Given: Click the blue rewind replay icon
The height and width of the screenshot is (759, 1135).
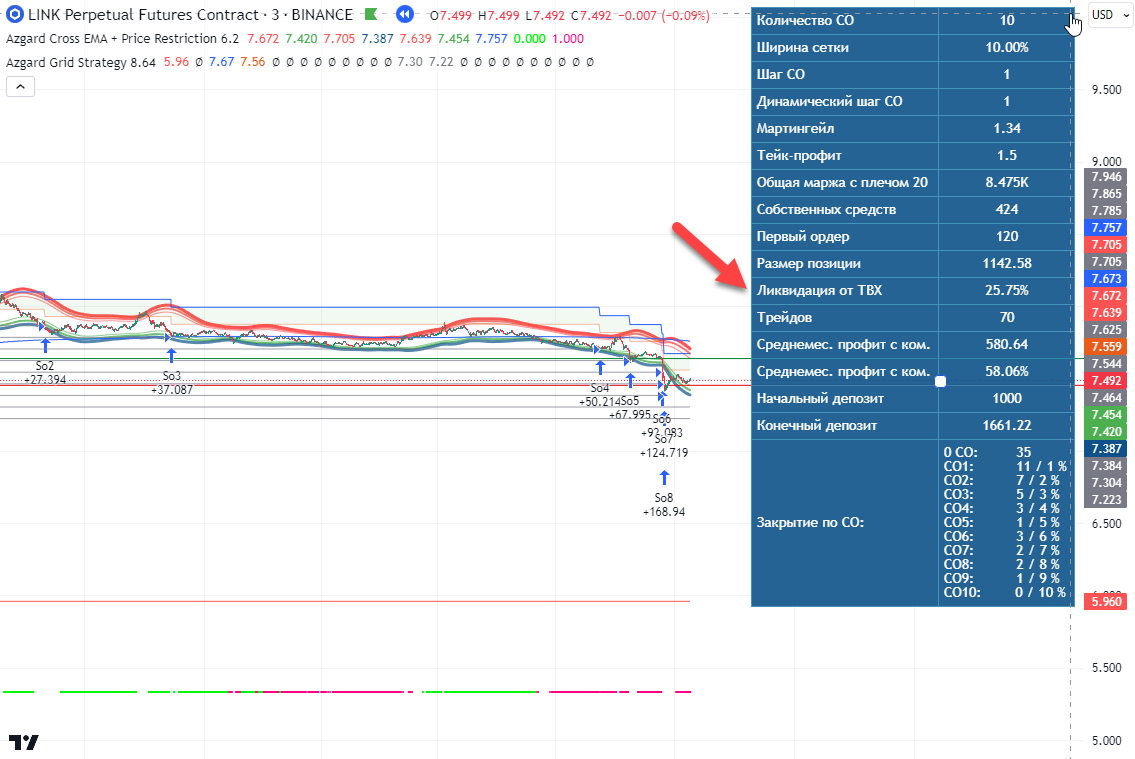Looking at the screenshot, I should [x=405, y=14].
